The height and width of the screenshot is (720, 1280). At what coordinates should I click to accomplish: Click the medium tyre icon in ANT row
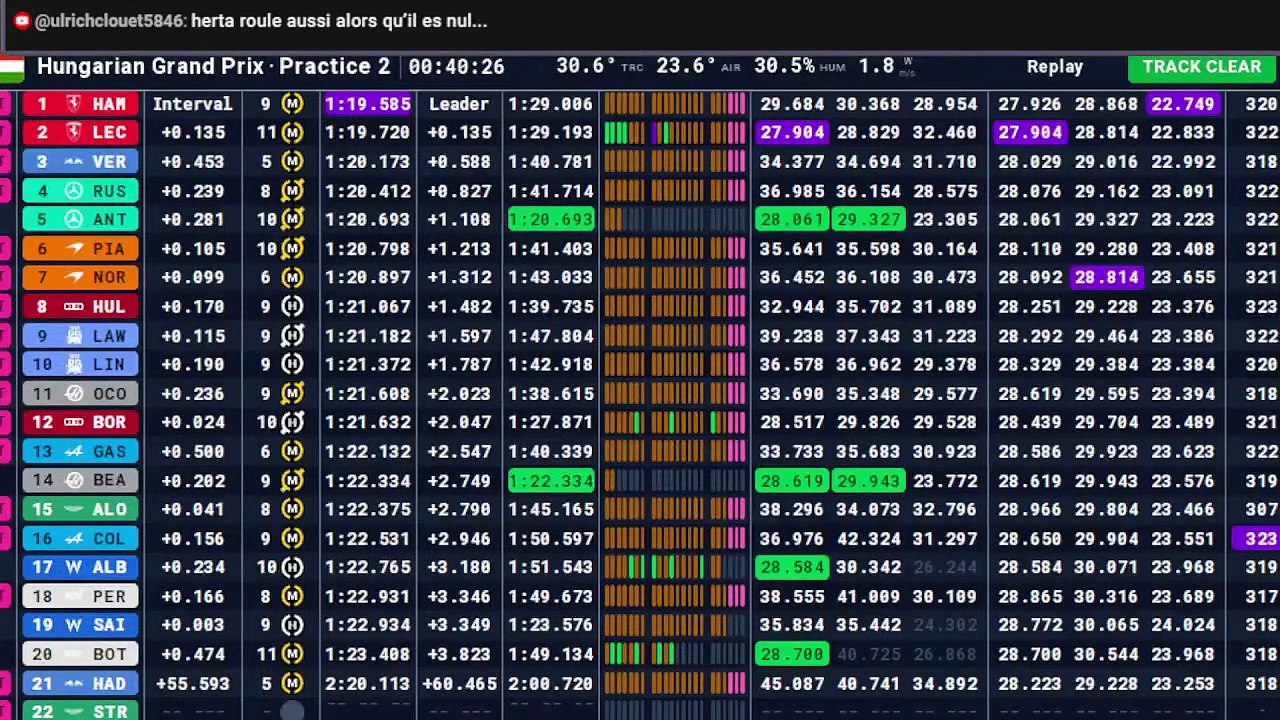(292, 219)
